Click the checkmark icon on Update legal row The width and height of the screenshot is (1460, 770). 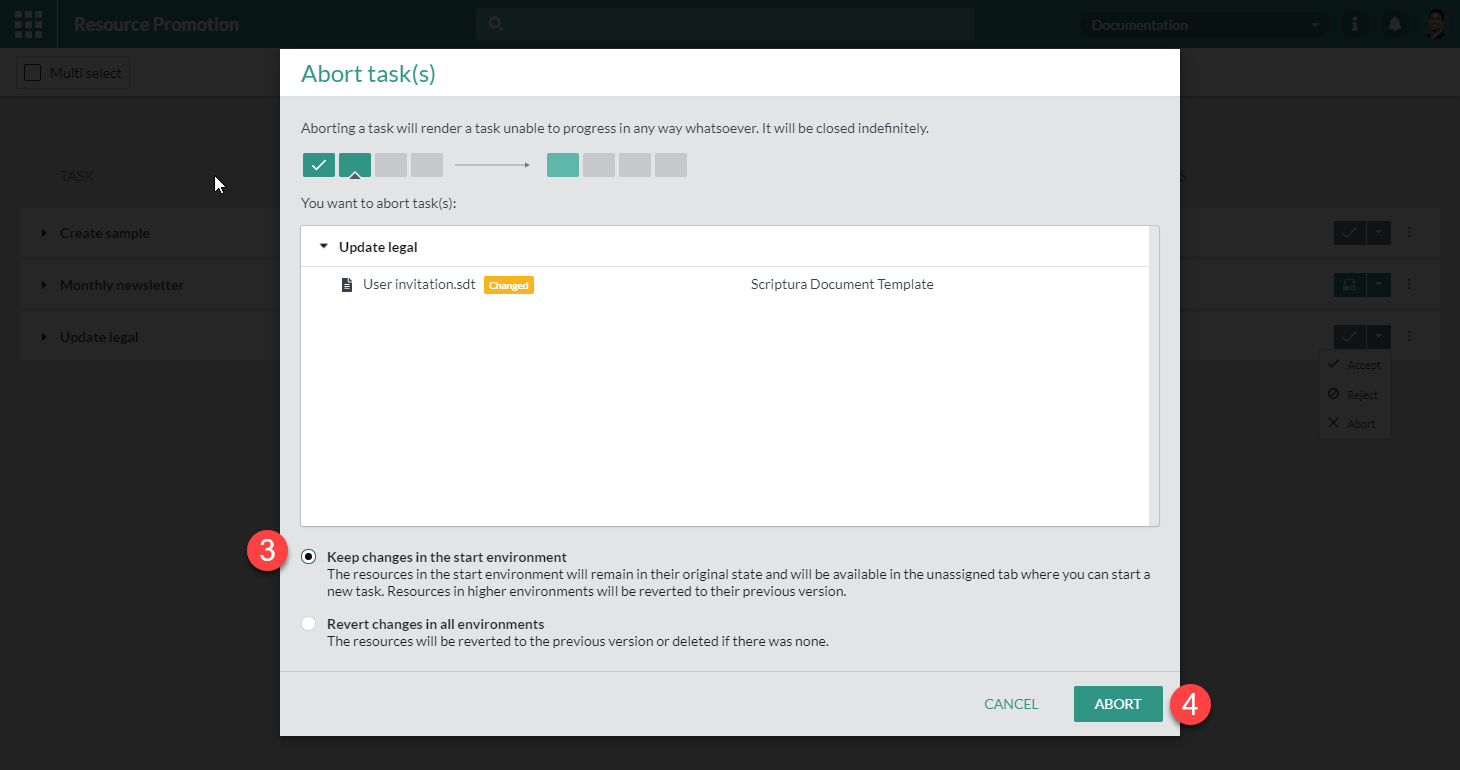click(x=1349, y=337)
